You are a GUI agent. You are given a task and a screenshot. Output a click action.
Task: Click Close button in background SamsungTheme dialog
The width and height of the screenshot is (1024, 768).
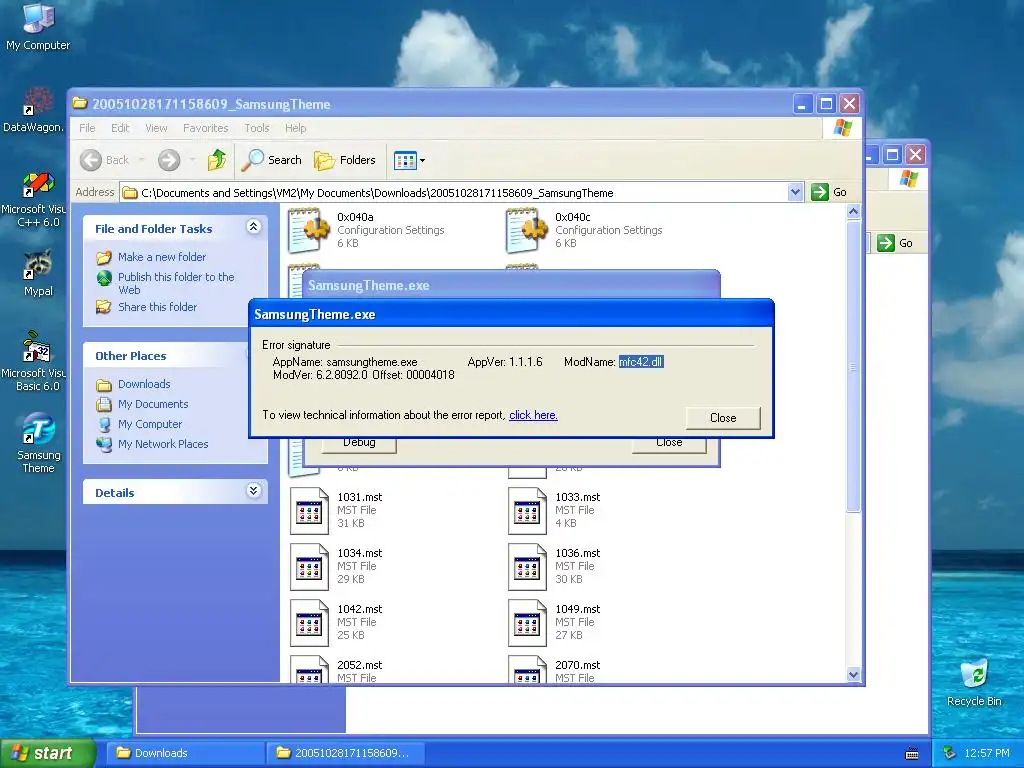pos(669,443)
